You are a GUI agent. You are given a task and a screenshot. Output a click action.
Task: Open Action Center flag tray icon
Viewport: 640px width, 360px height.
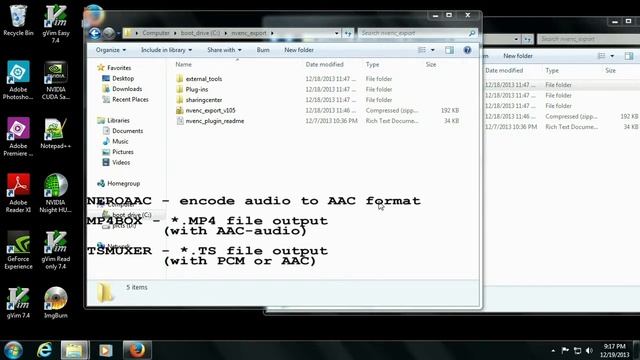tap(565, 351)
